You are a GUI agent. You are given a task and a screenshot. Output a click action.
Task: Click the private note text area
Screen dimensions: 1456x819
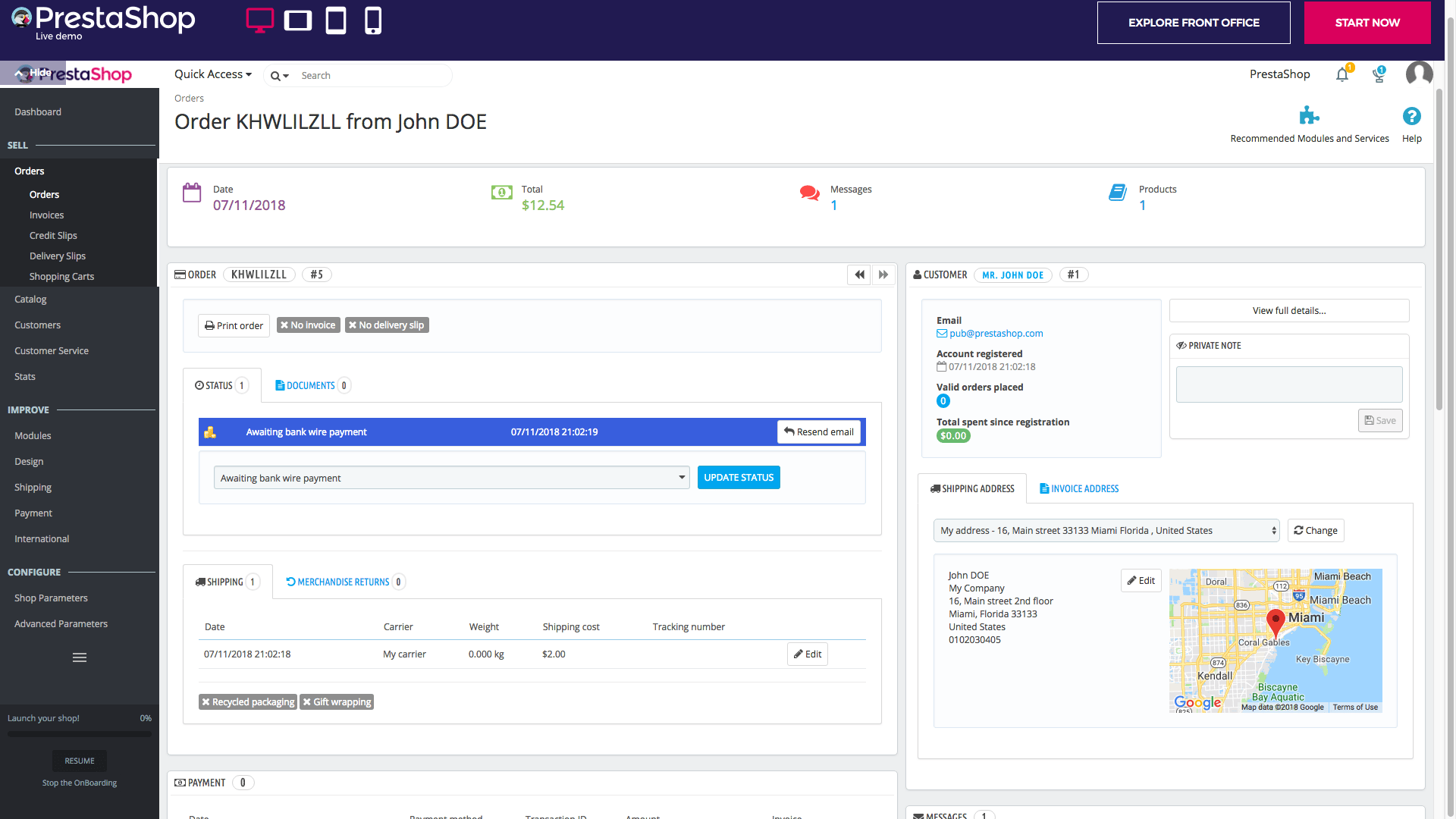click(x=1288, y=384)
